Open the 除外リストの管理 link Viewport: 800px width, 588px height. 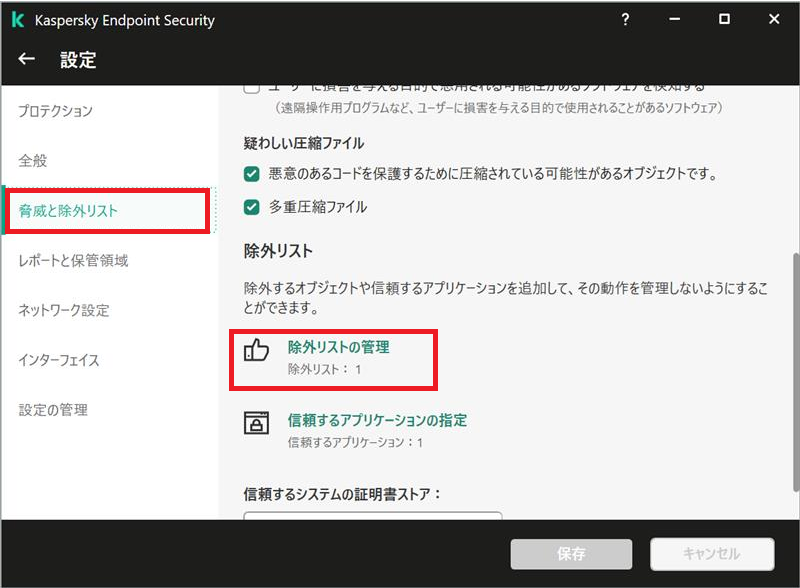tap(339, 347)
